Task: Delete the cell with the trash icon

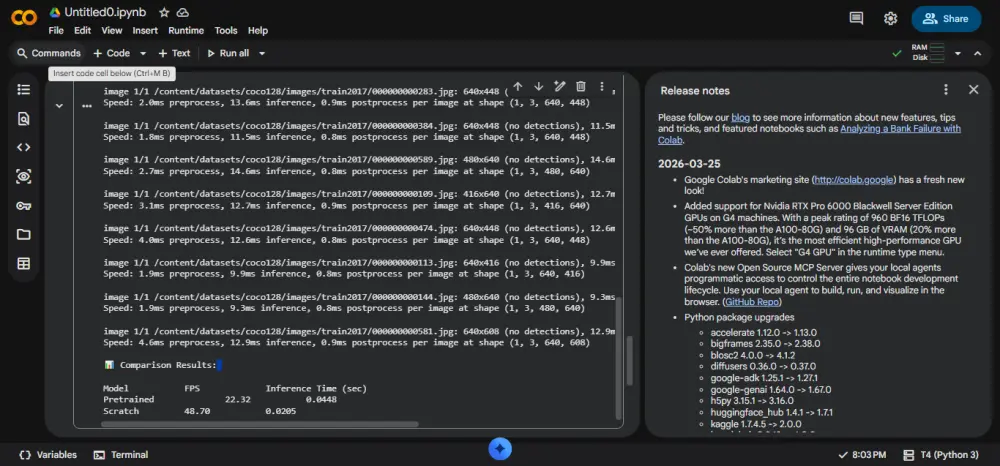Action: [x=580, y=86]
